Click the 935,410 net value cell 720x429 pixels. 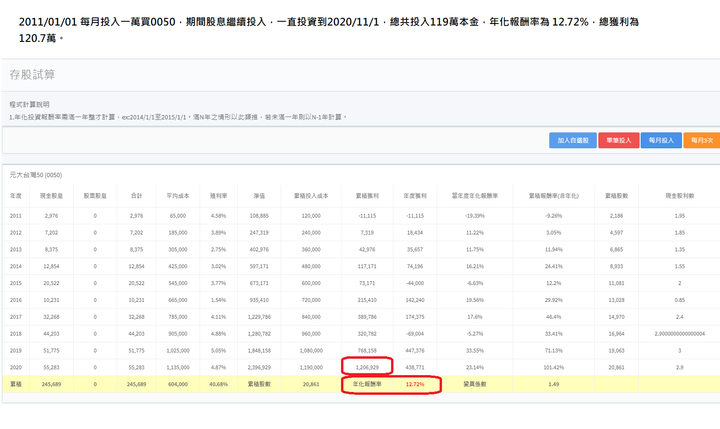(259, 300)
